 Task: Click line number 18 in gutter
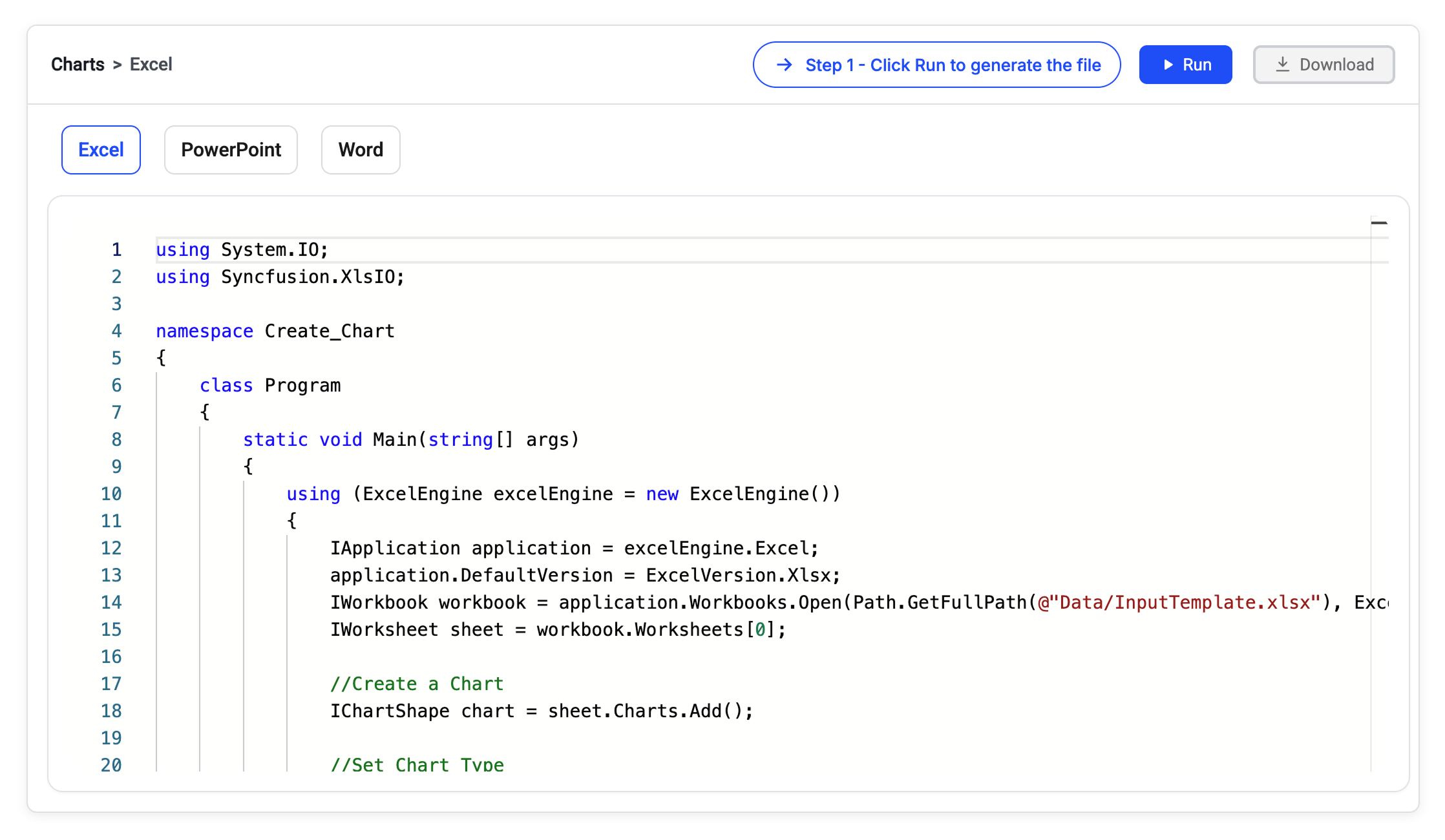pos(111,711)
